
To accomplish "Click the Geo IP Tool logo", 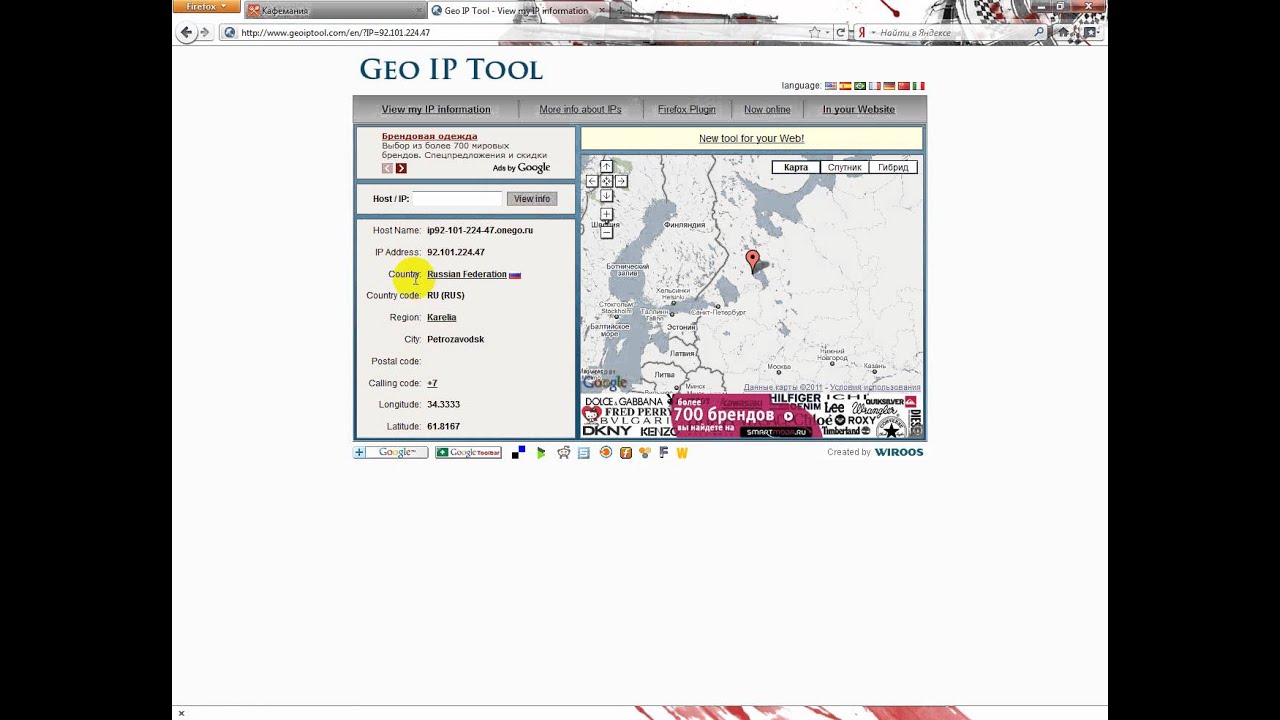I will tap(450, 69).
